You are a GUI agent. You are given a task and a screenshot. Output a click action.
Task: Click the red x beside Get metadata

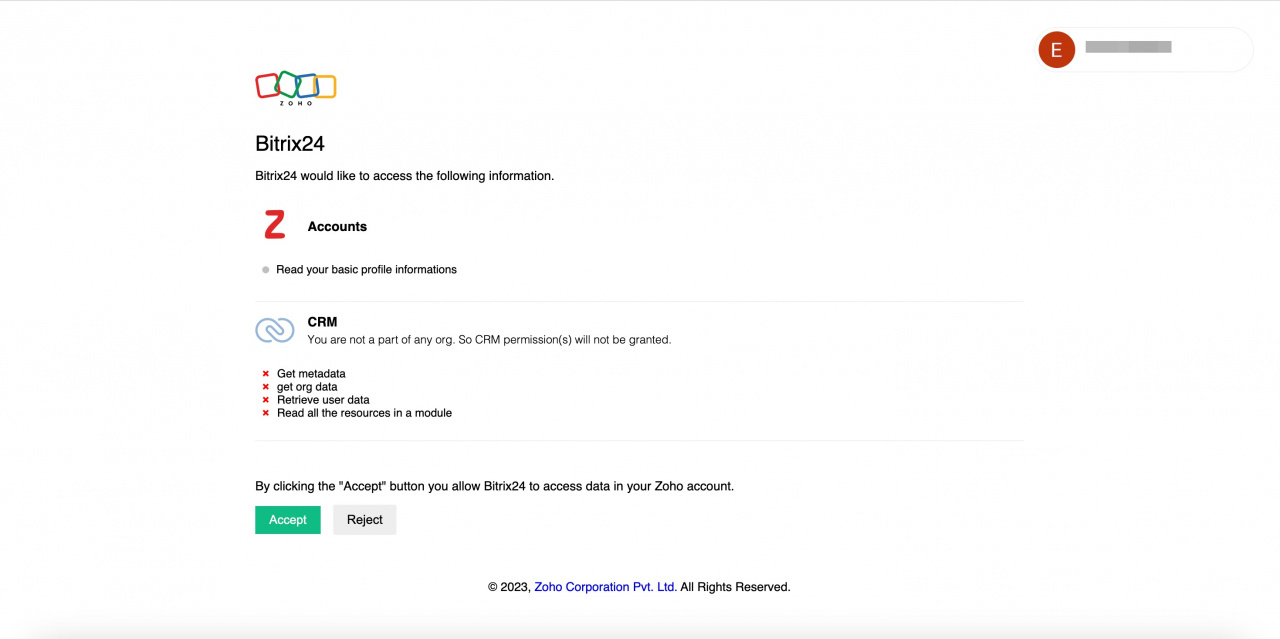265,373
